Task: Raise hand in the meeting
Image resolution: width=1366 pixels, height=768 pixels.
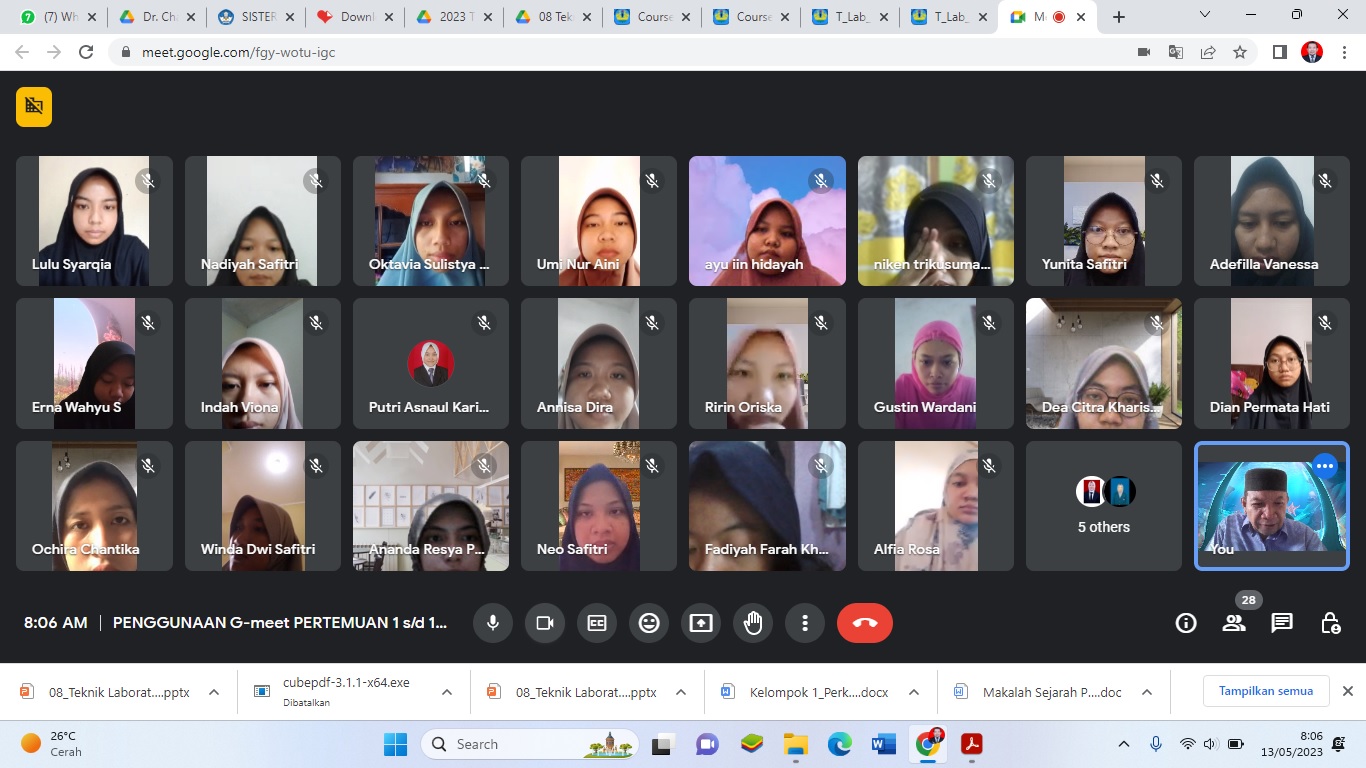Action: [x=753, y=623]
